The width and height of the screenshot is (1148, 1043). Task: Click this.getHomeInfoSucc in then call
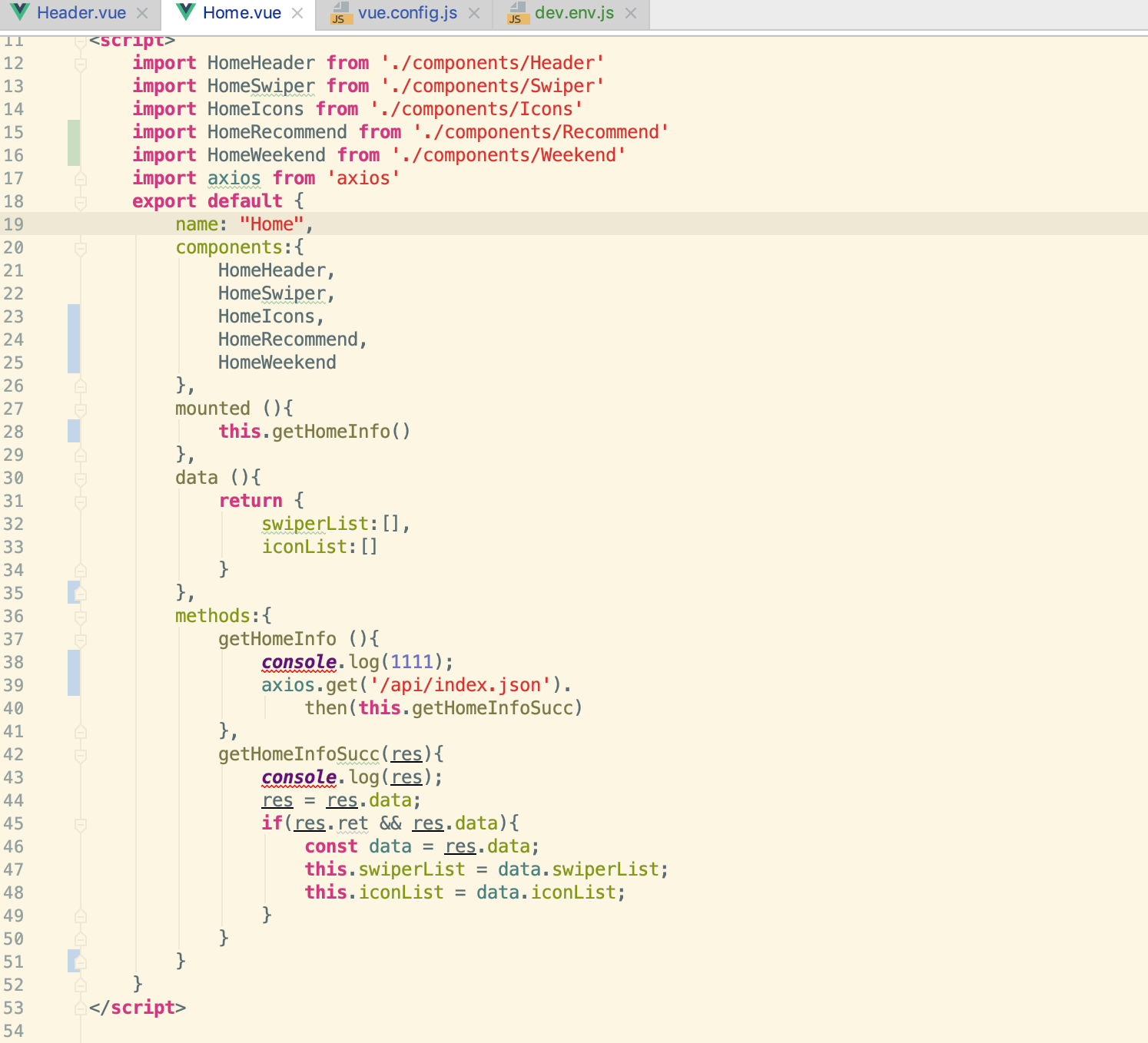[466, 708]
